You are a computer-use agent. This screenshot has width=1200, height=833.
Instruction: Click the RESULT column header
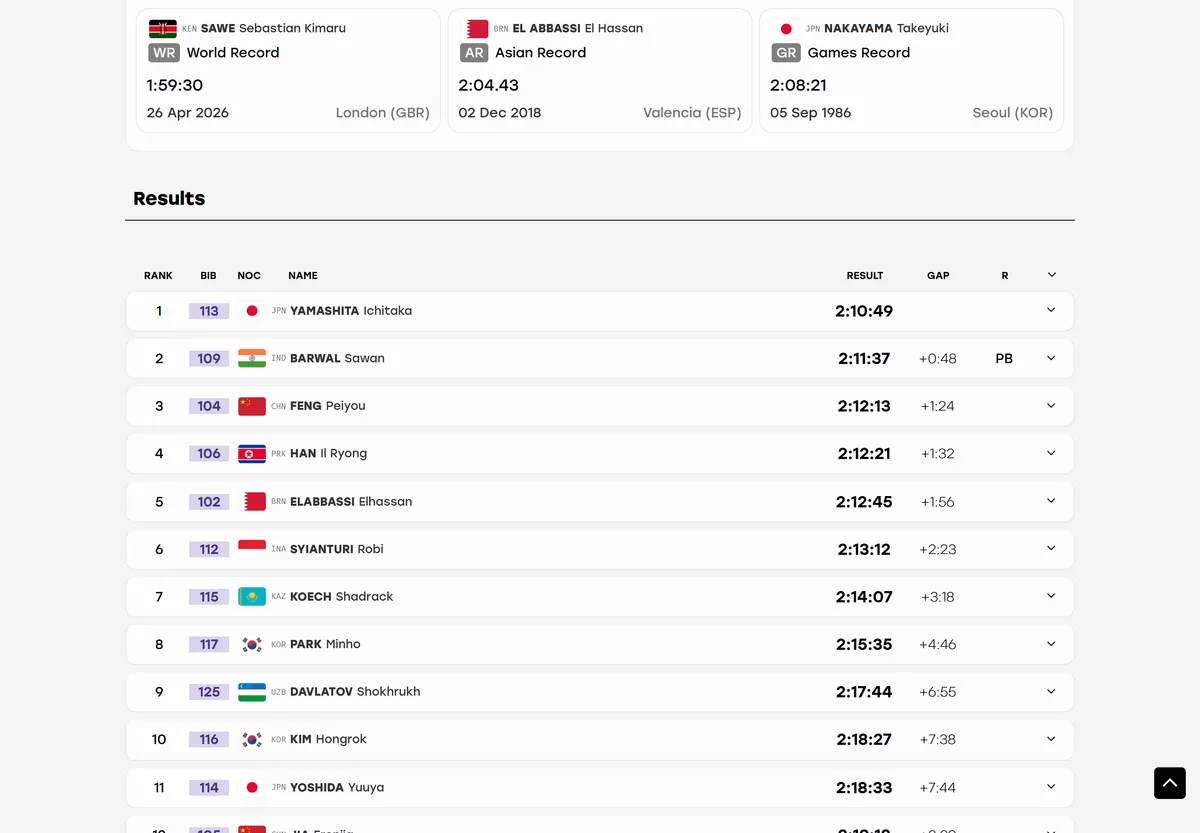865,276
